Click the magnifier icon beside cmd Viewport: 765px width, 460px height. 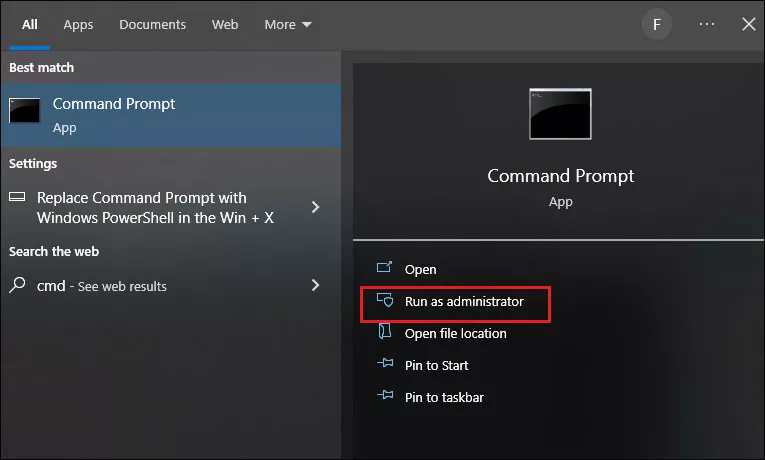click(x=17, y=285)
